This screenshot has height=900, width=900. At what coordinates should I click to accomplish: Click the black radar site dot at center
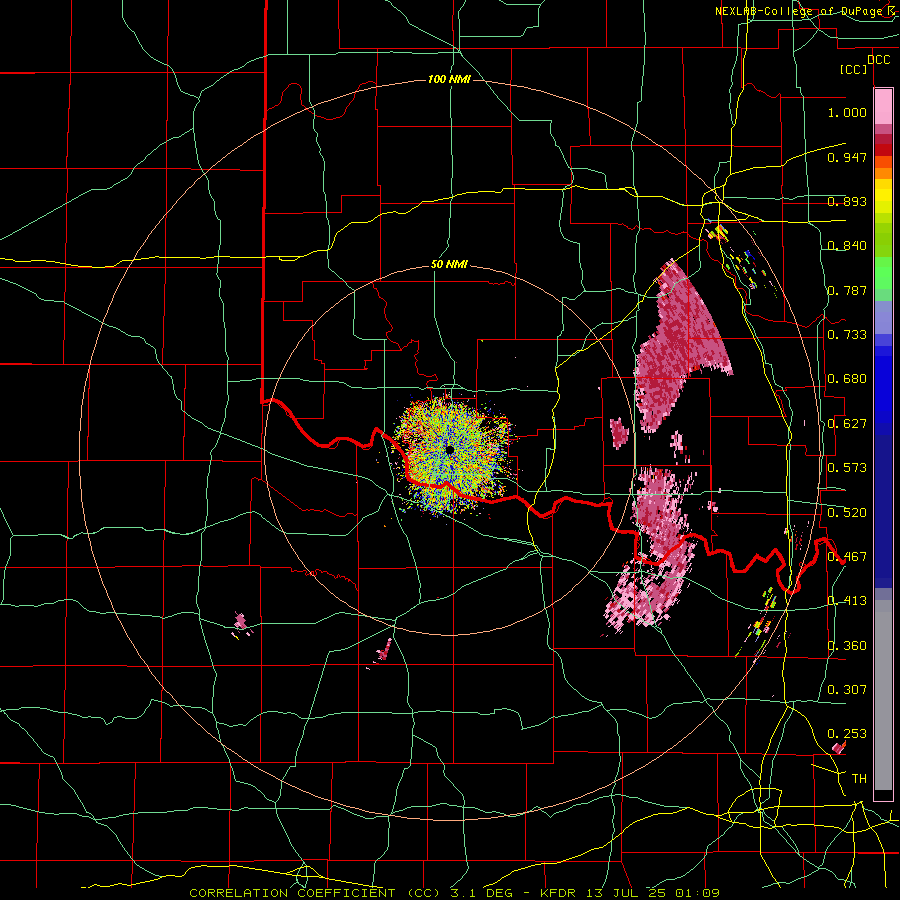[450, 449]
